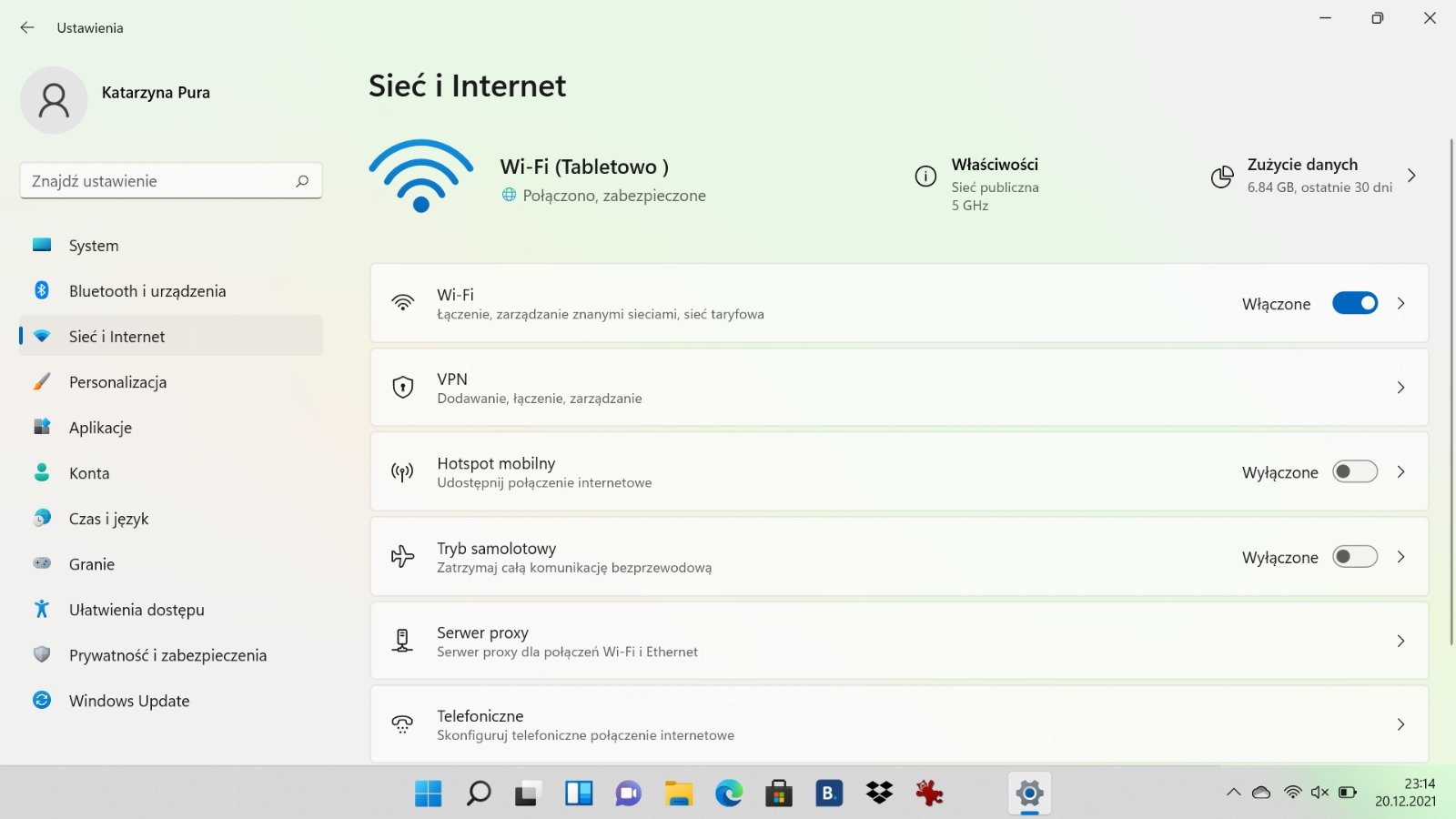Open Microsoft Edge from the taskbar
The width and height of the screenshot is (1456, 819).
729,794
